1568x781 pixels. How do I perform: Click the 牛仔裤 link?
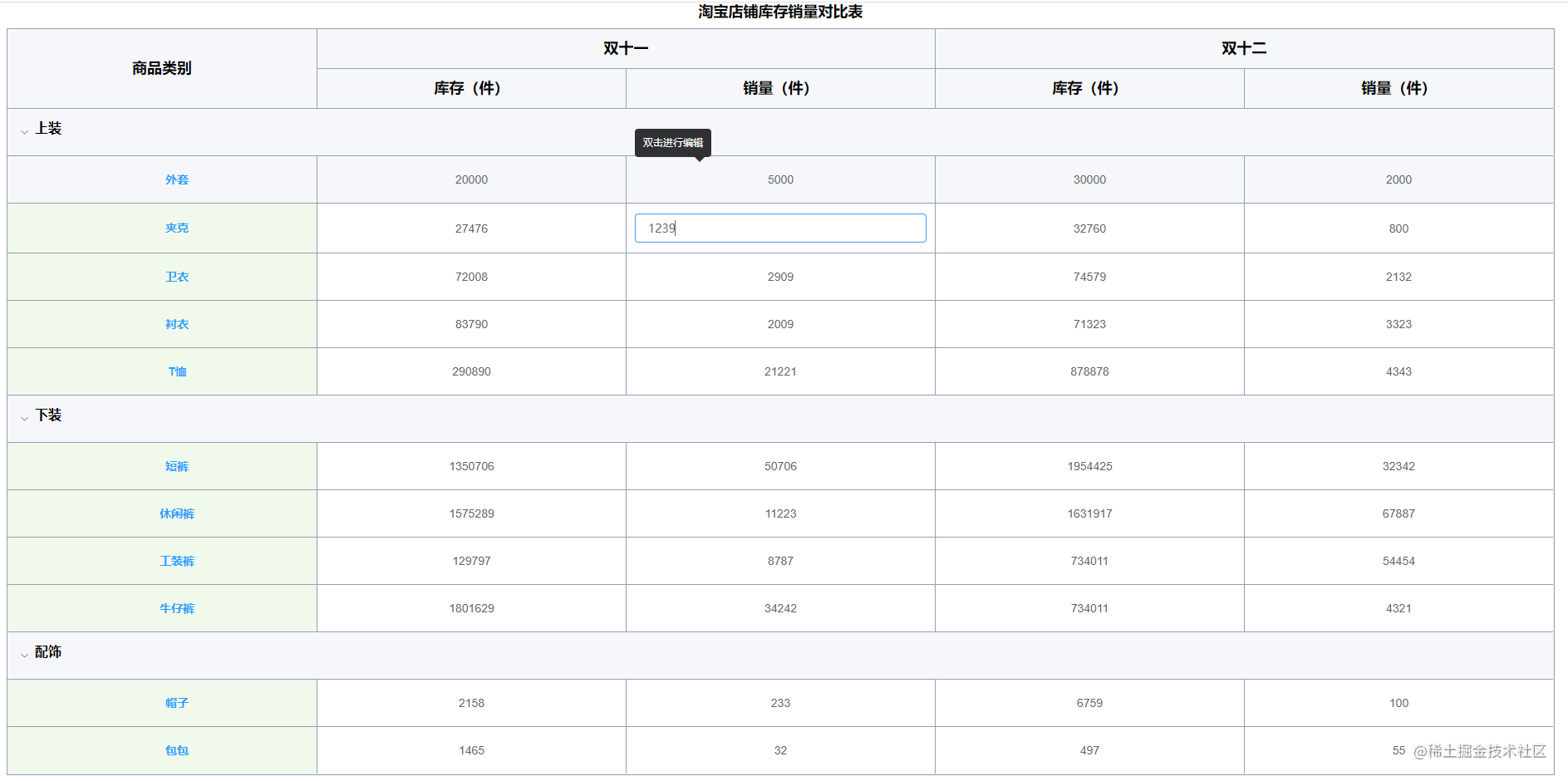click(x=177, y=608)
